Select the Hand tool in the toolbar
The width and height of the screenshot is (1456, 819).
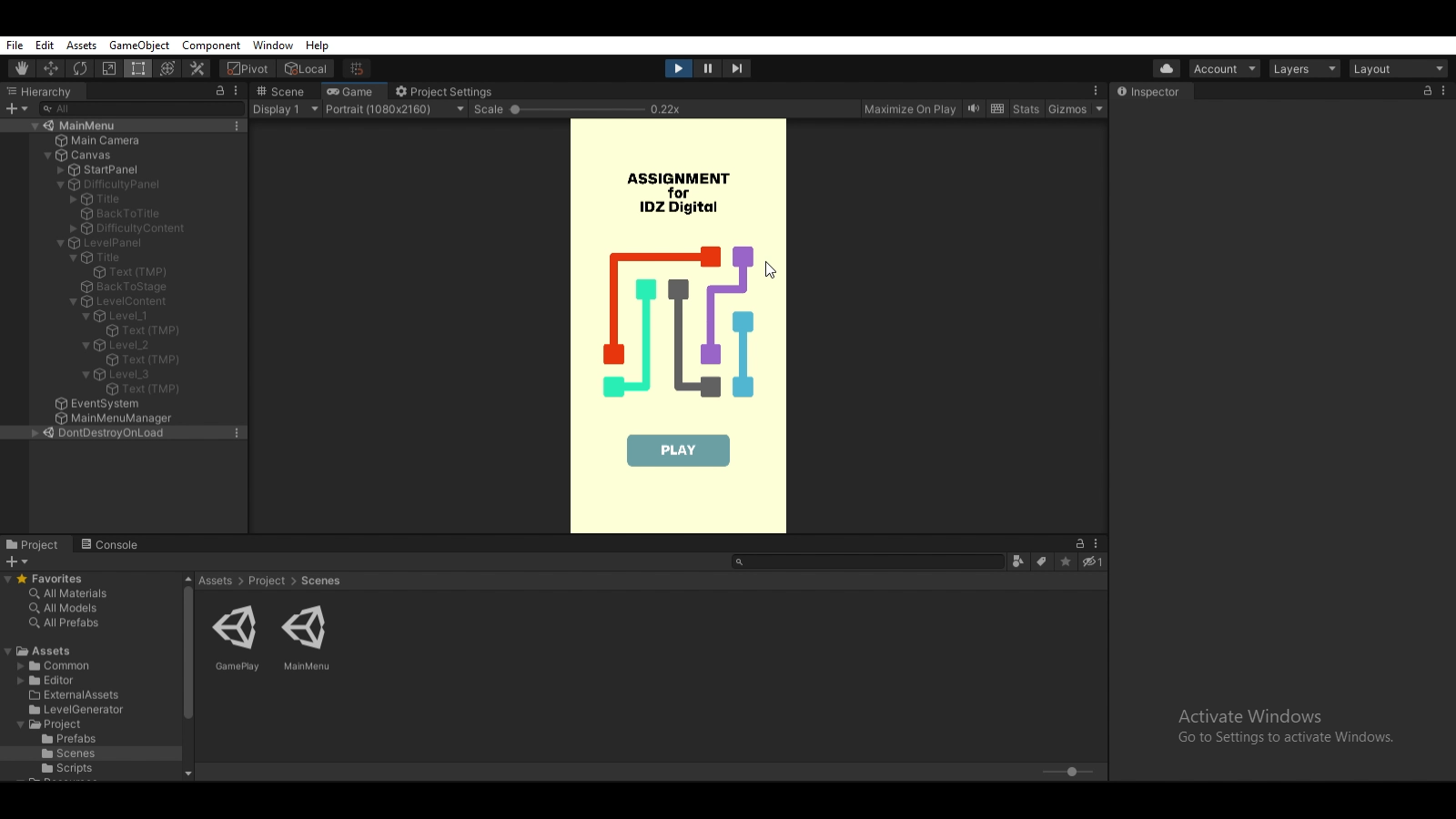pyautogui.click(x=22, y=68)
